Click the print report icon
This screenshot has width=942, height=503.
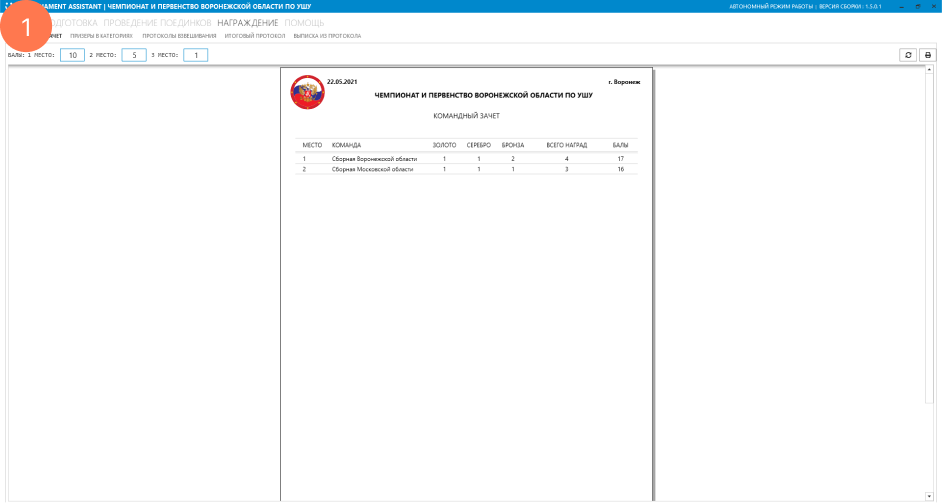928,55
